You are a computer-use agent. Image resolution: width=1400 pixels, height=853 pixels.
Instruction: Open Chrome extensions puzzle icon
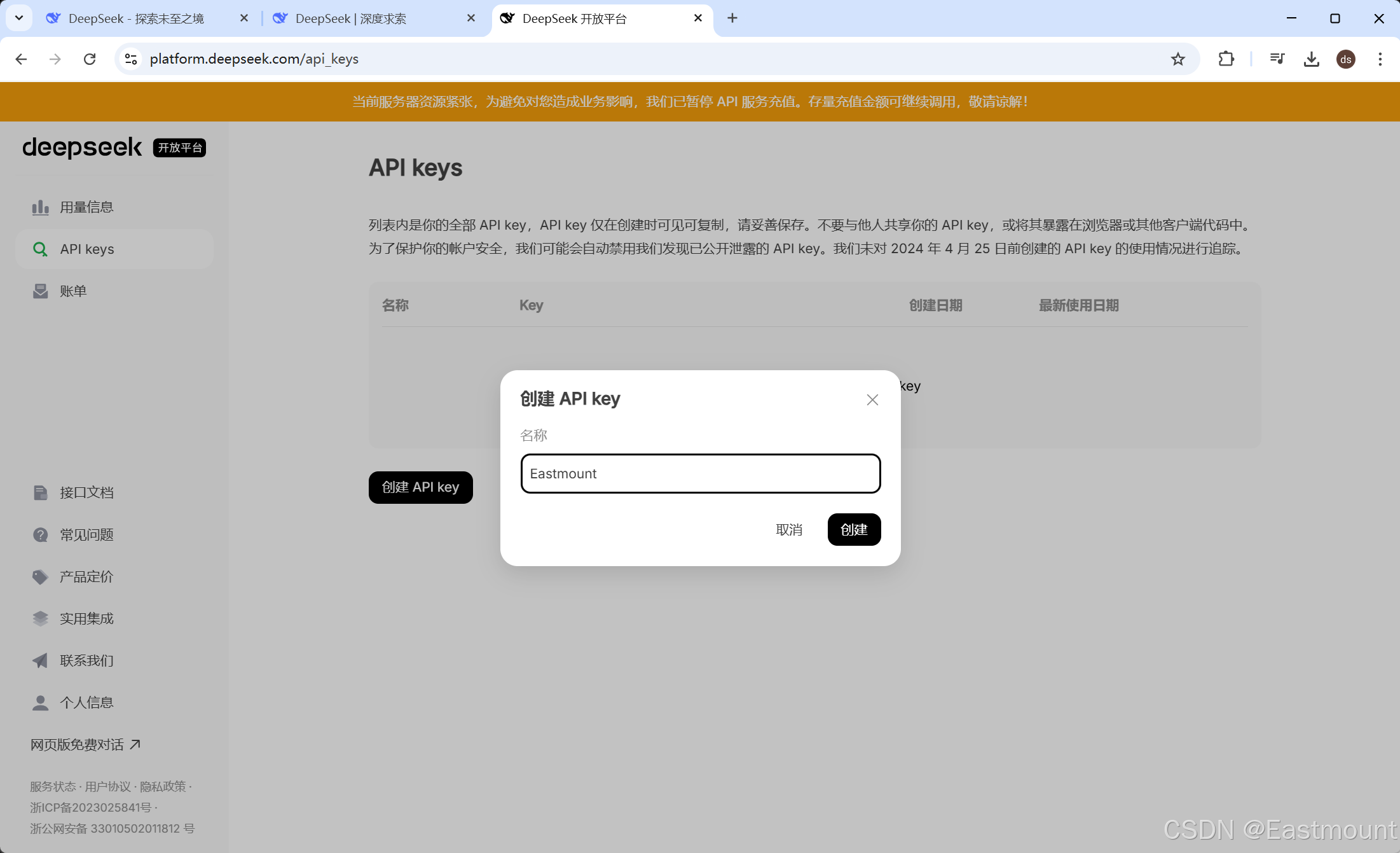(1226, 59)
